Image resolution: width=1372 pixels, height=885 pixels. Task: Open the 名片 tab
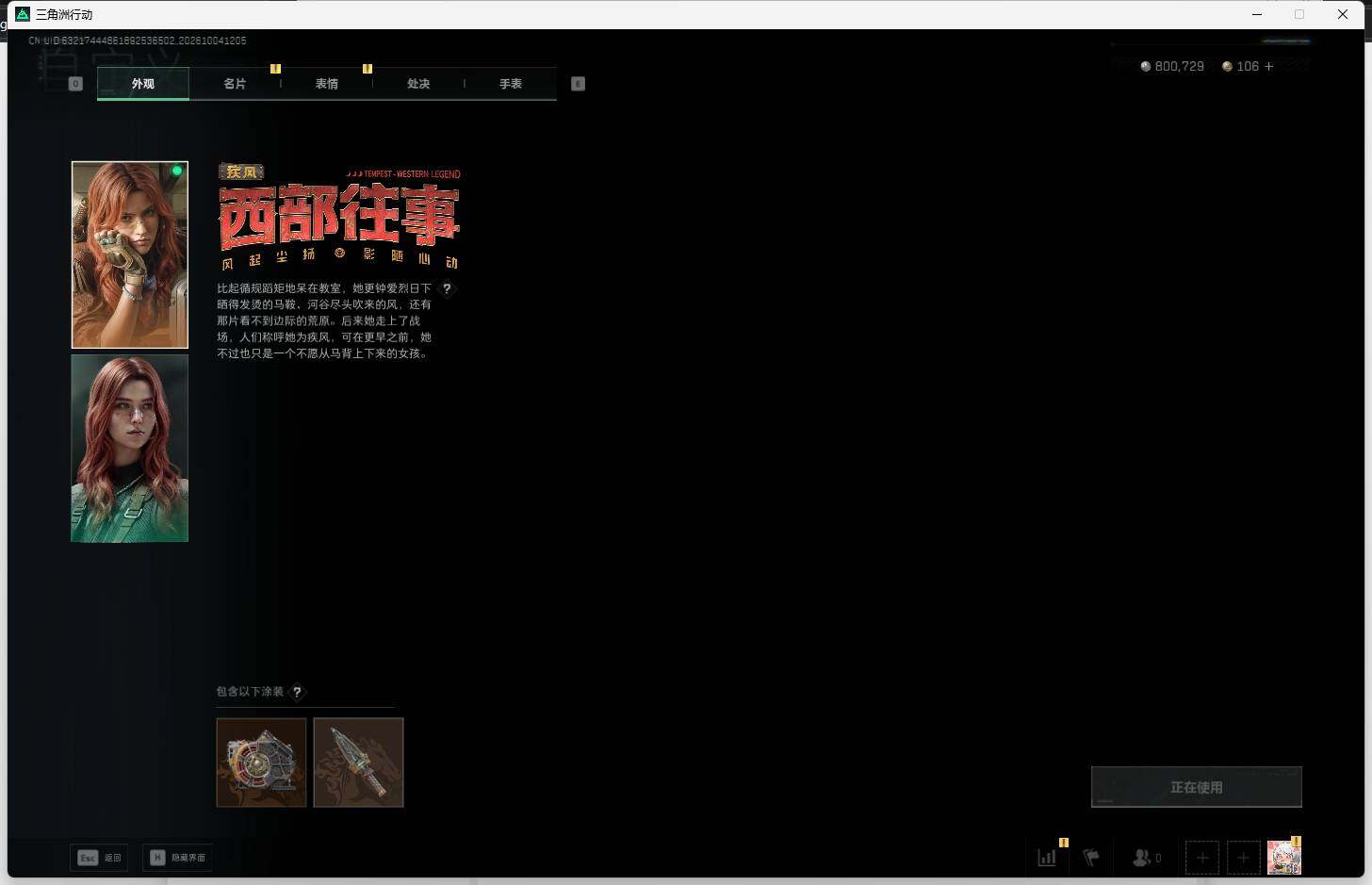pyautogui.click(x=235, y=84)
